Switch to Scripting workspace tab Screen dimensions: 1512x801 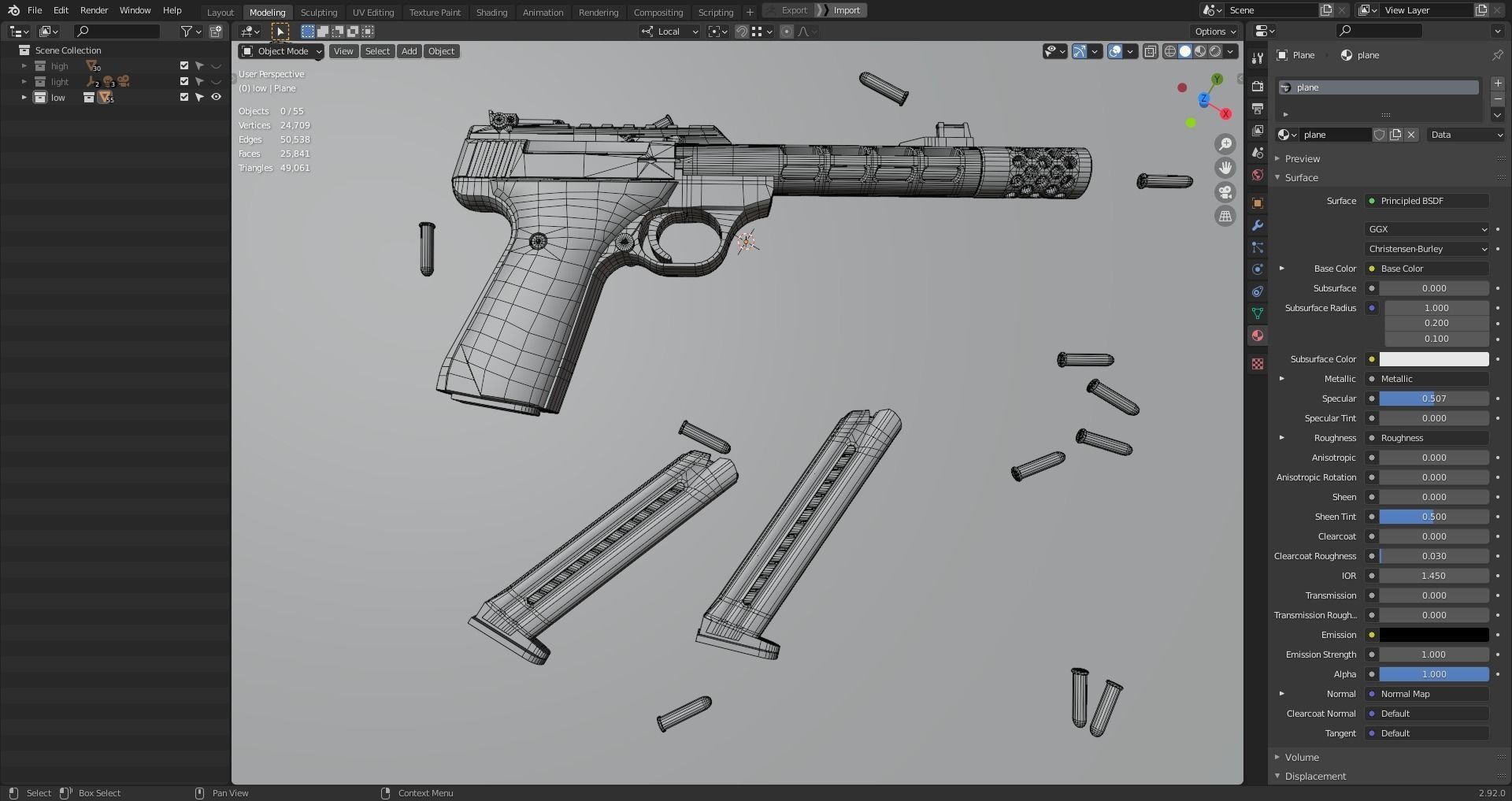[x=715, y=13]
